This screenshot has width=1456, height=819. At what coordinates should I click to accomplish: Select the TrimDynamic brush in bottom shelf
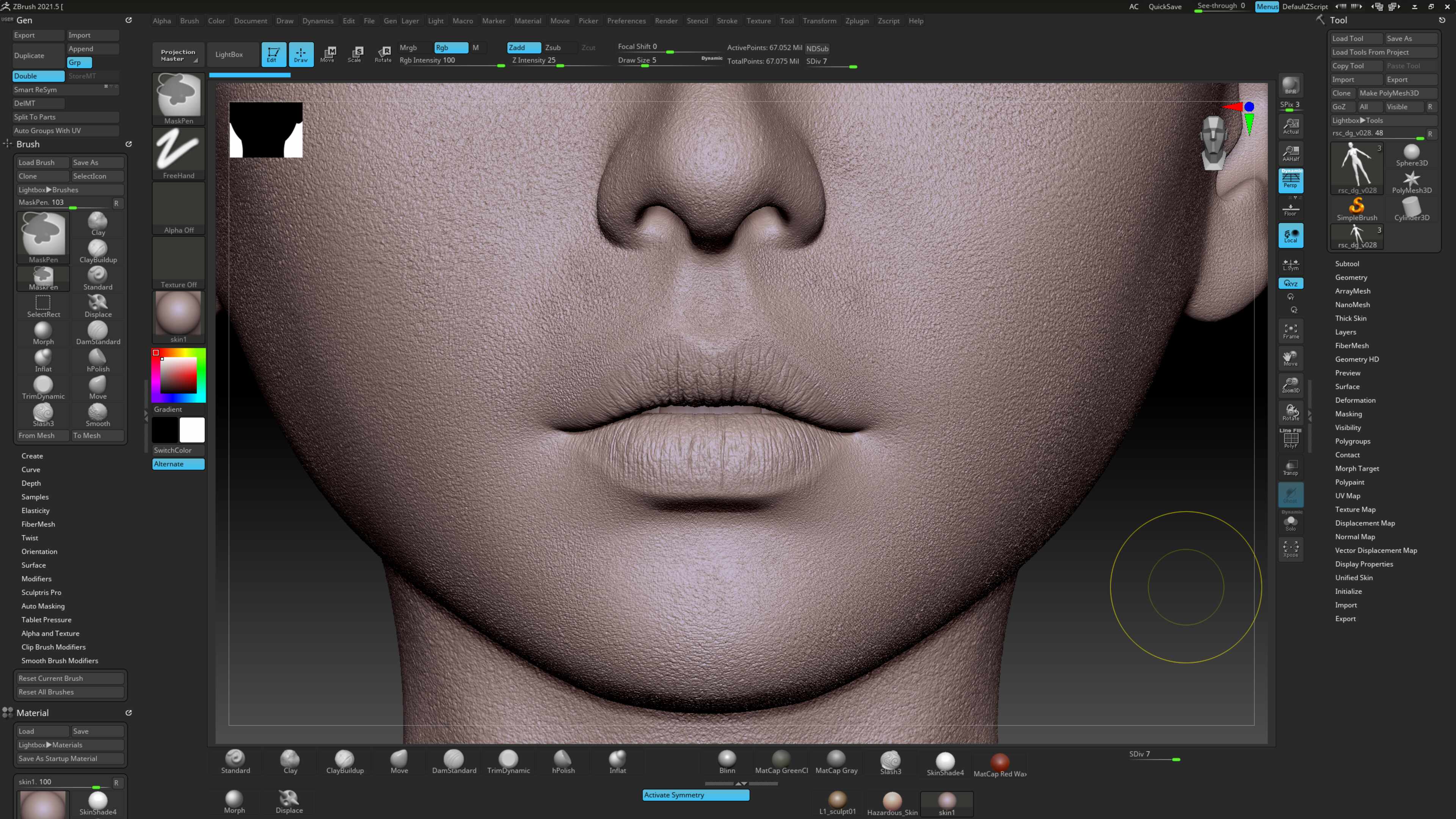(508, 761)
